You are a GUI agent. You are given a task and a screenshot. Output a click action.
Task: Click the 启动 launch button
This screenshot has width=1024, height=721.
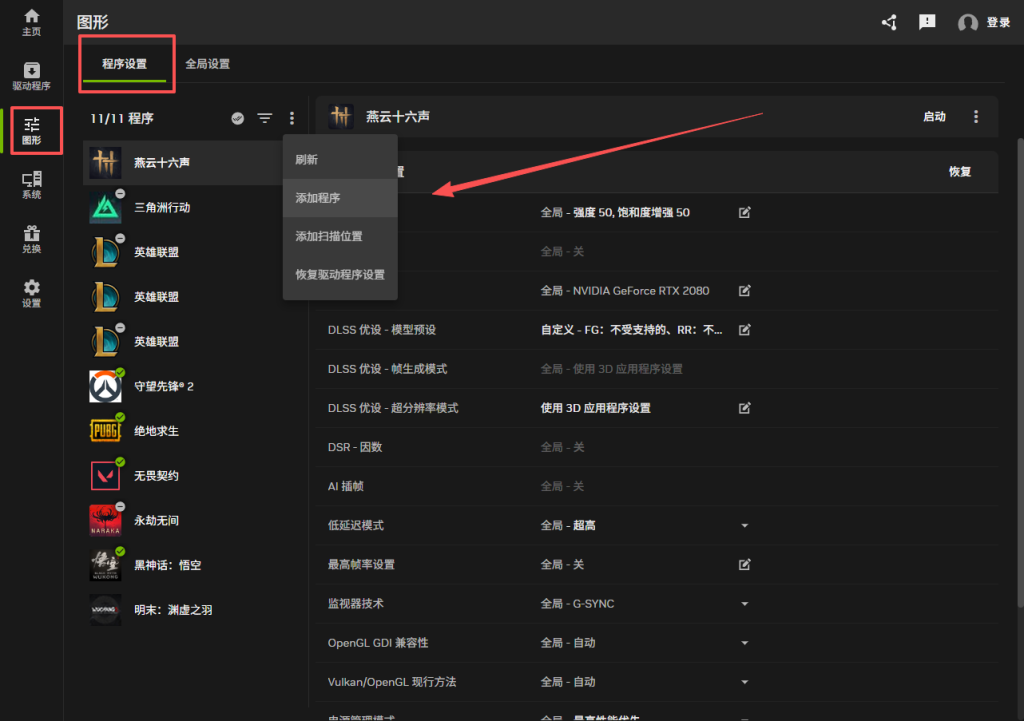934,117
